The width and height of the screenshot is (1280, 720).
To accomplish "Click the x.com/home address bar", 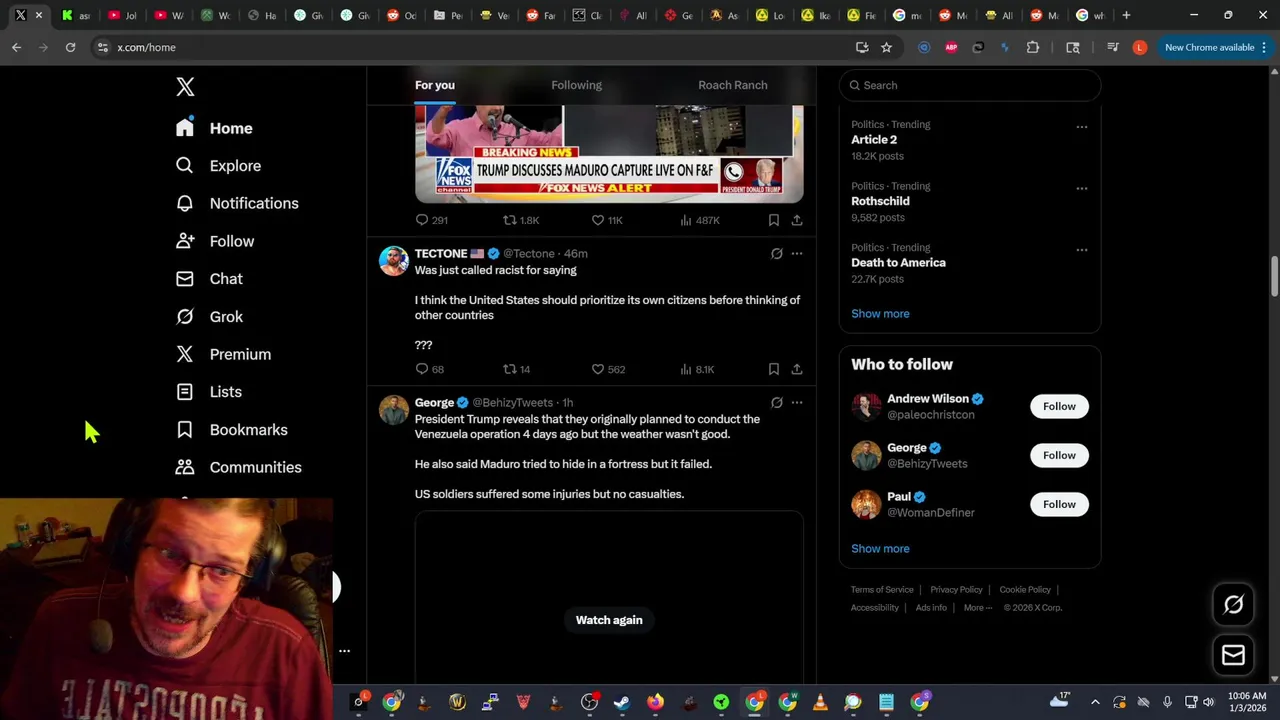I will [x=480, y=47].
